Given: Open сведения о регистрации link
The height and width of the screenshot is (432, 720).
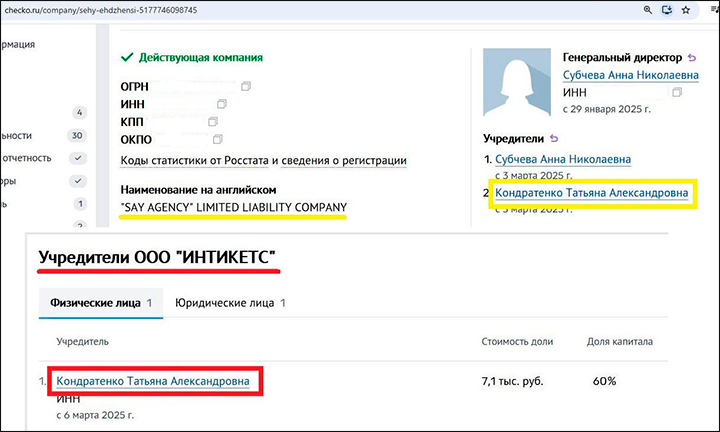Looking at the screenshot, I should click(x=344, y=161).
